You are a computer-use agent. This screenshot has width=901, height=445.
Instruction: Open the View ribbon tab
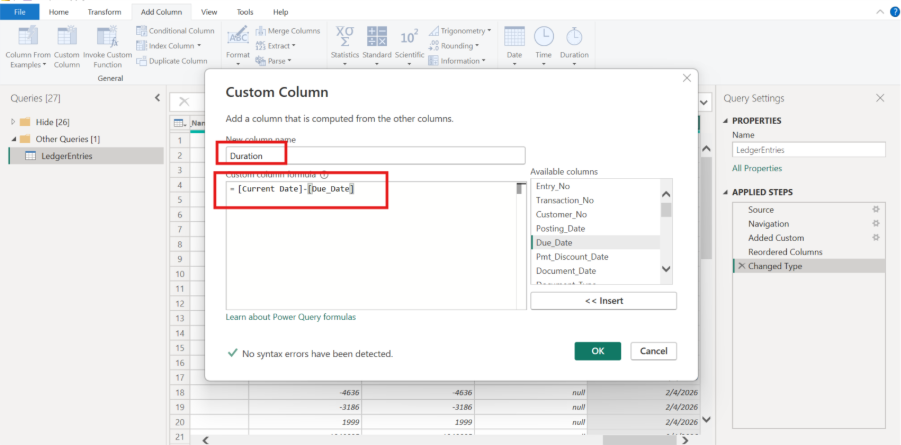point(209,11)
